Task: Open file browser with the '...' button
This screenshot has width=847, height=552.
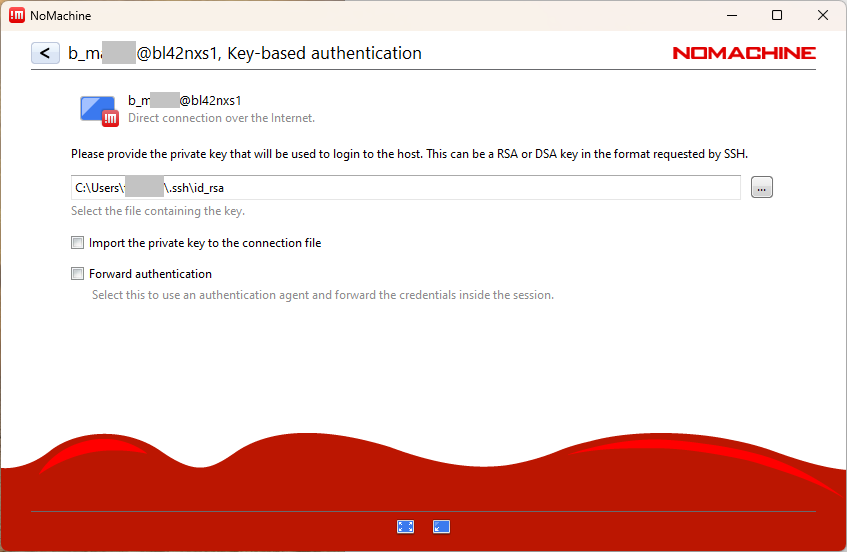Action: 761,187
